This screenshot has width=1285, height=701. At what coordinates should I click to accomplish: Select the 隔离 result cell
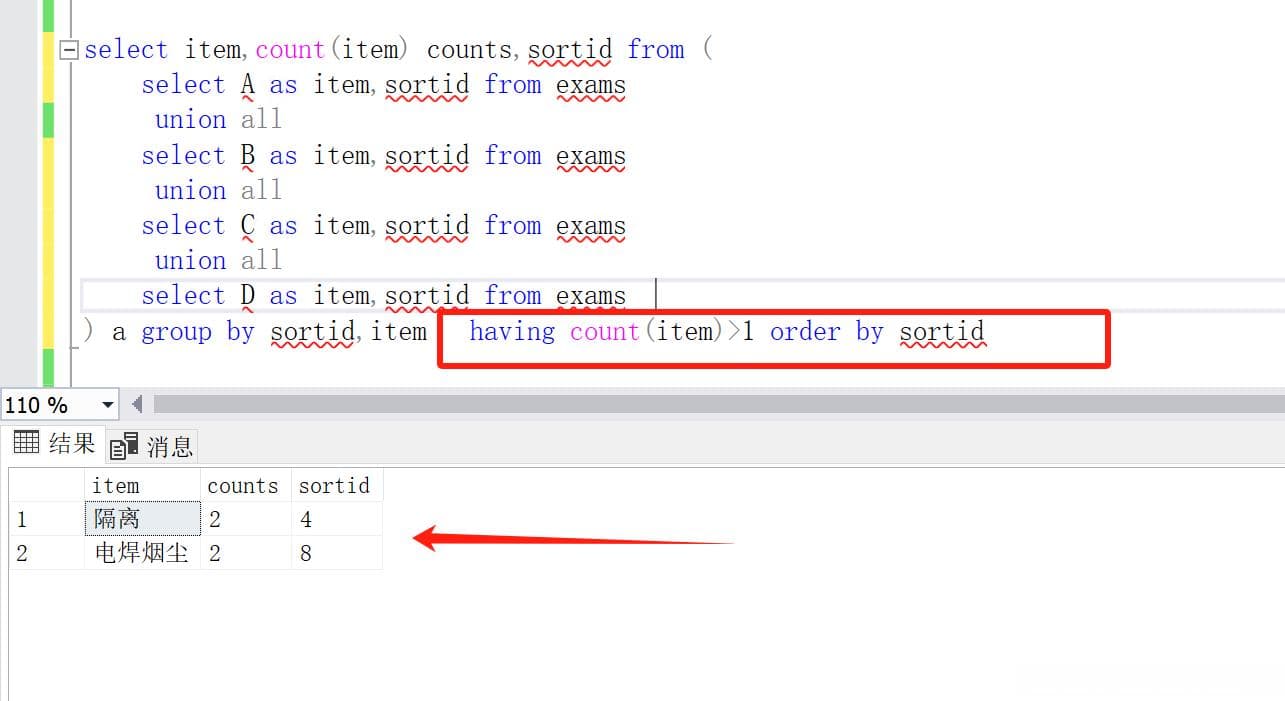click(142, 519)
